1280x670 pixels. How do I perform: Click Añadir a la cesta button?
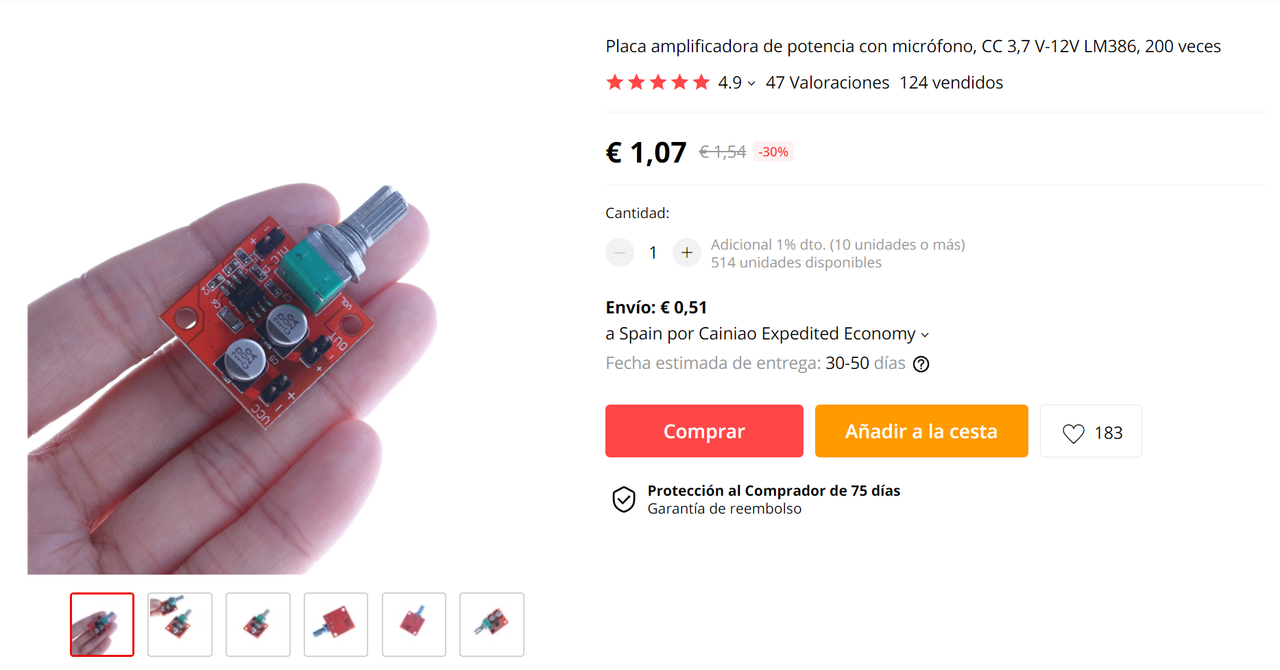(x=921, y=431)
